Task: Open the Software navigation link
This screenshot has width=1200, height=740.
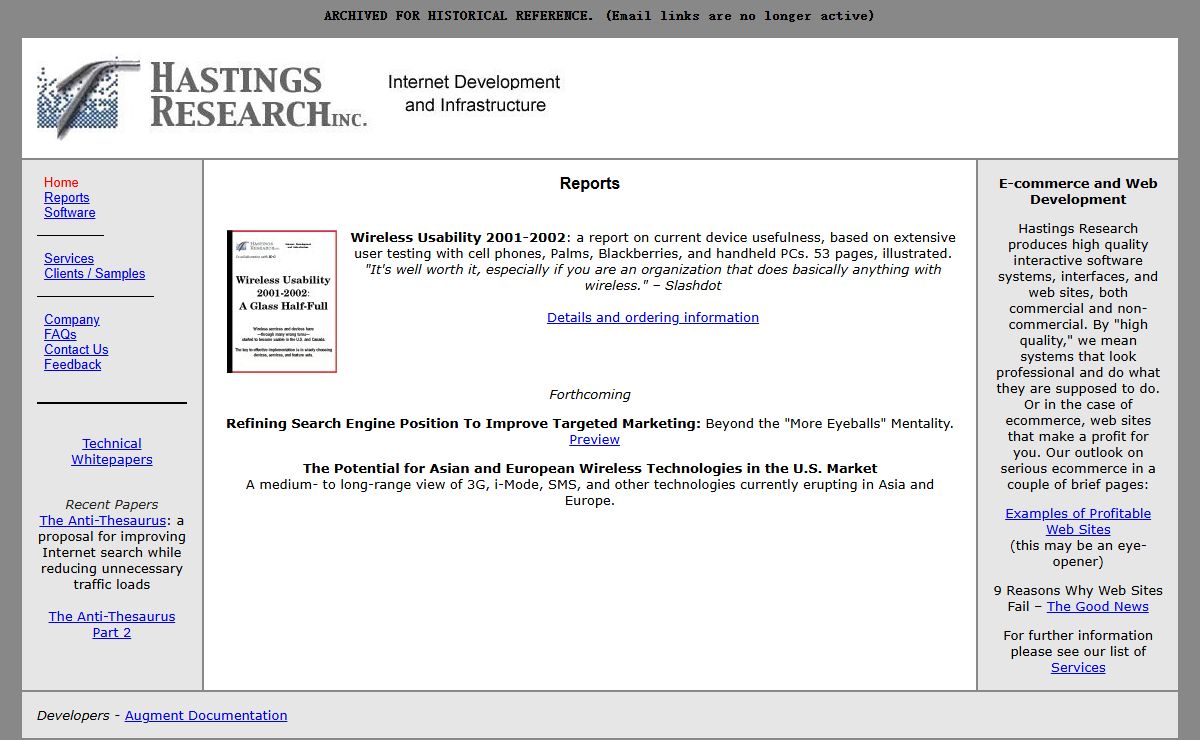Action: pyautogui.click(x=70, y=212)
